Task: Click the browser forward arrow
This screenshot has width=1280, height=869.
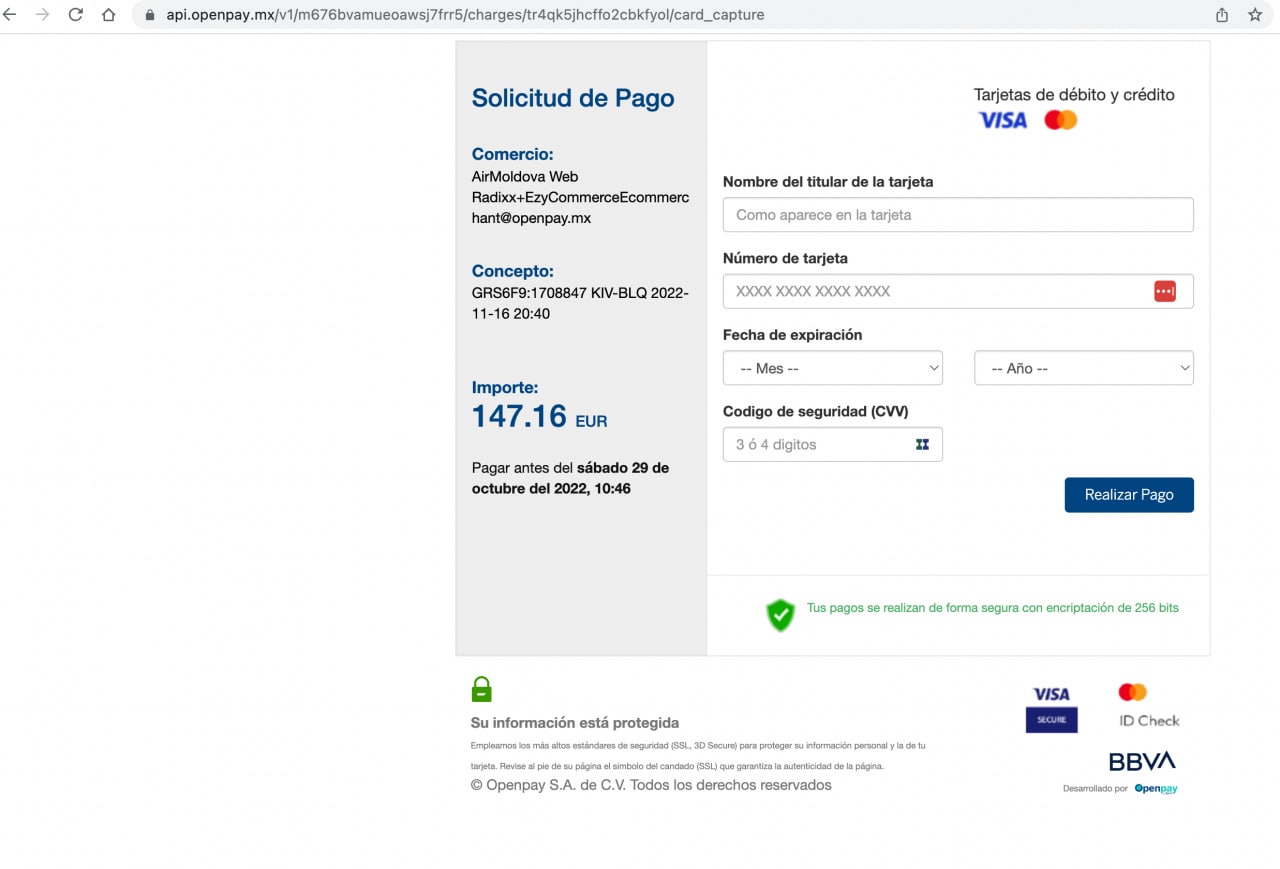Action: pyautogui.click(x=42, y=15)
